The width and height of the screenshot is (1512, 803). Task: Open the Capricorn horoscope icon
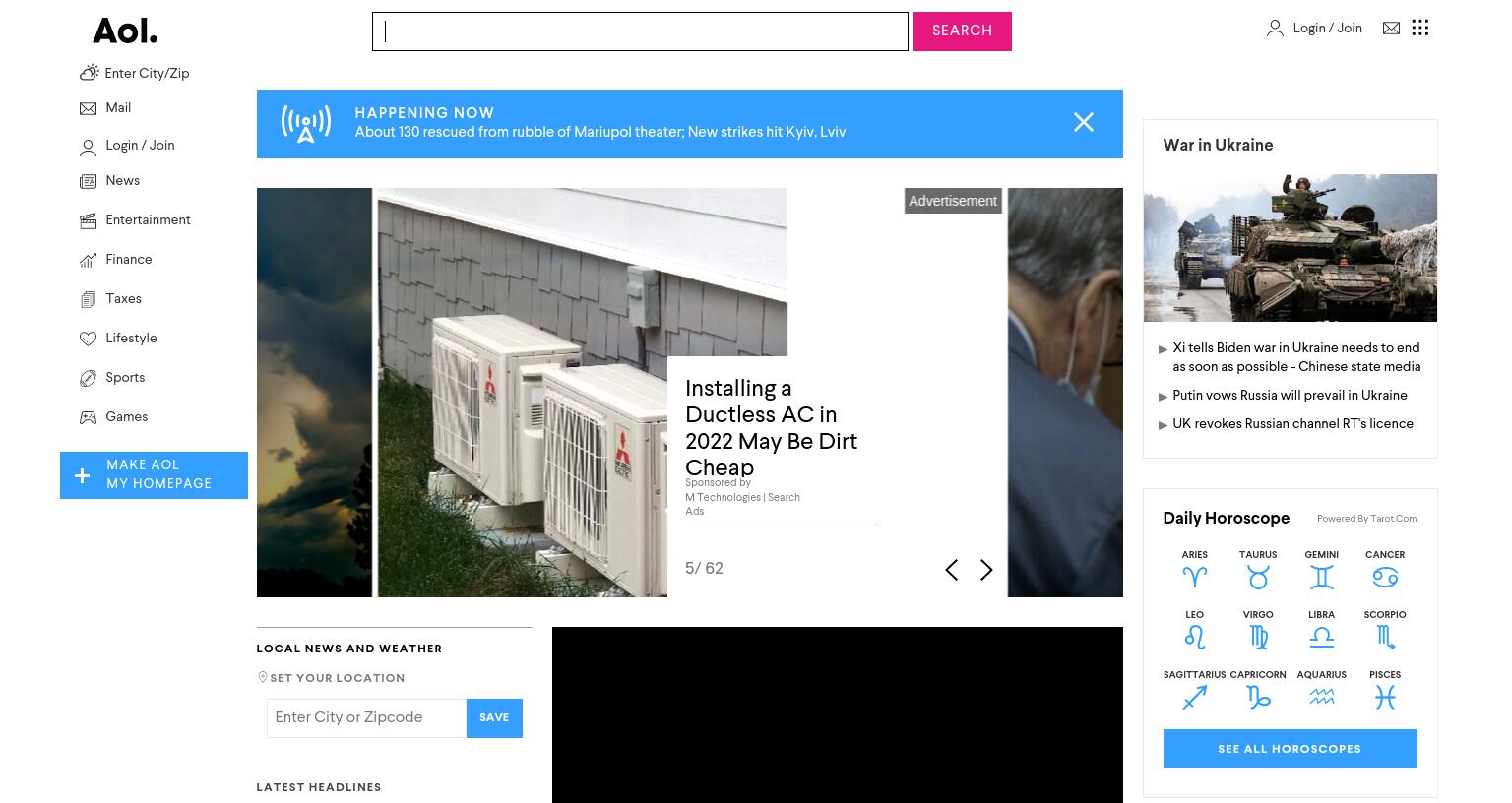point(1258,698)
